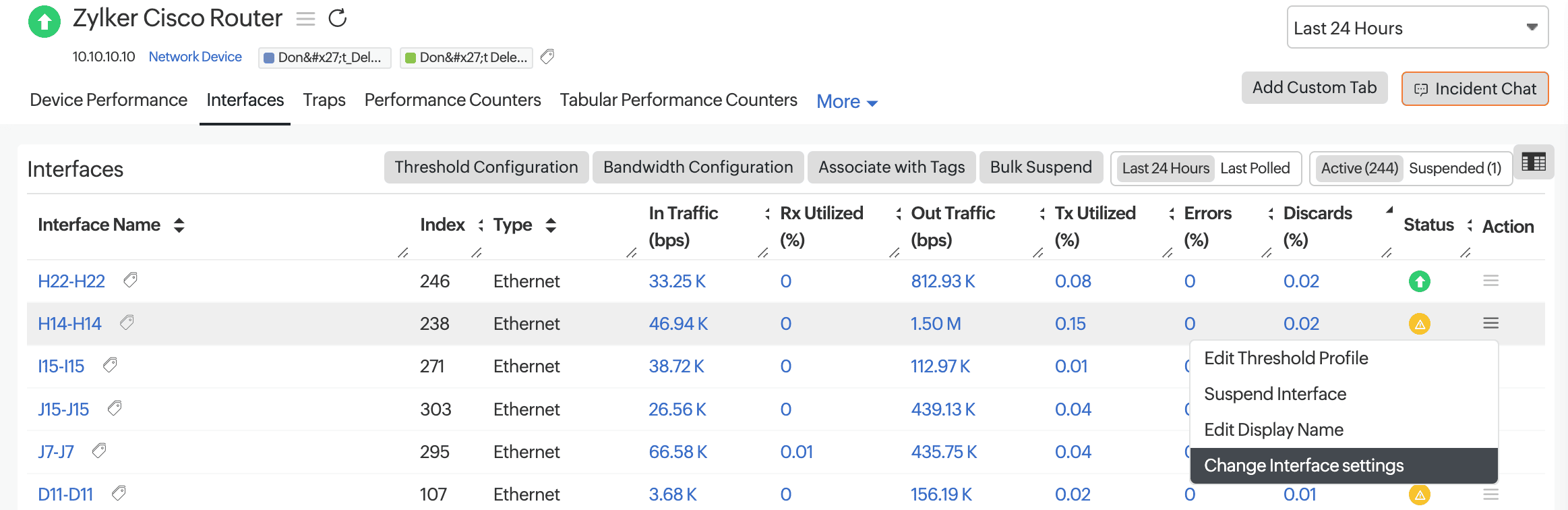Open the table column chooser icon
1568x510 pixels.
coord(1533,162)
